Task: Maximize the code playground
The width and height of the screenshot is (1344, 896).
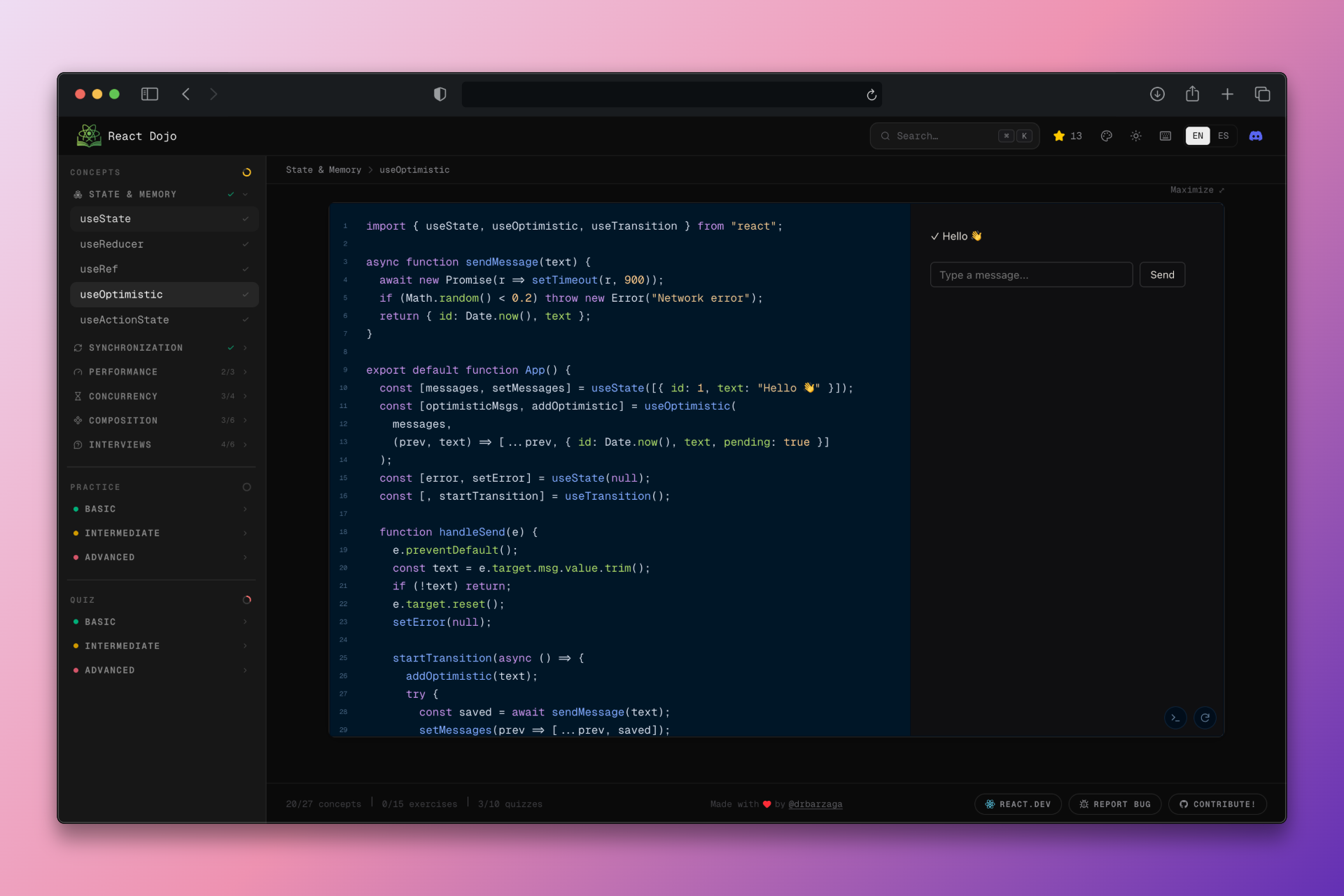Action: [x=1197, y=190]
